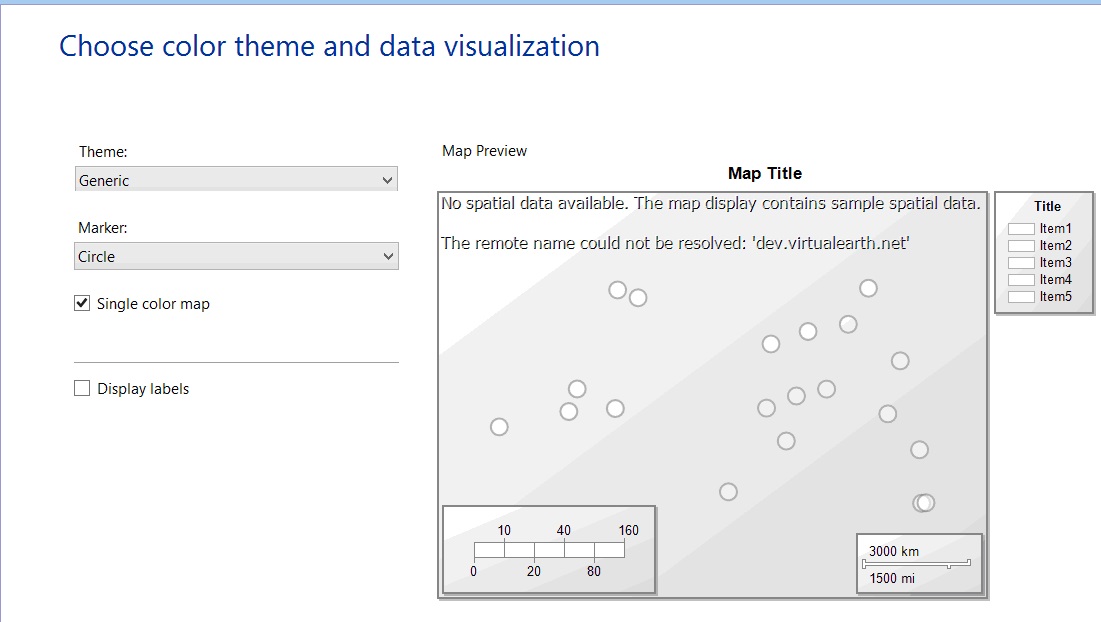Click the leftmost circle marker on map
This screenshot has width=1101, height=622.
[499, 427]
